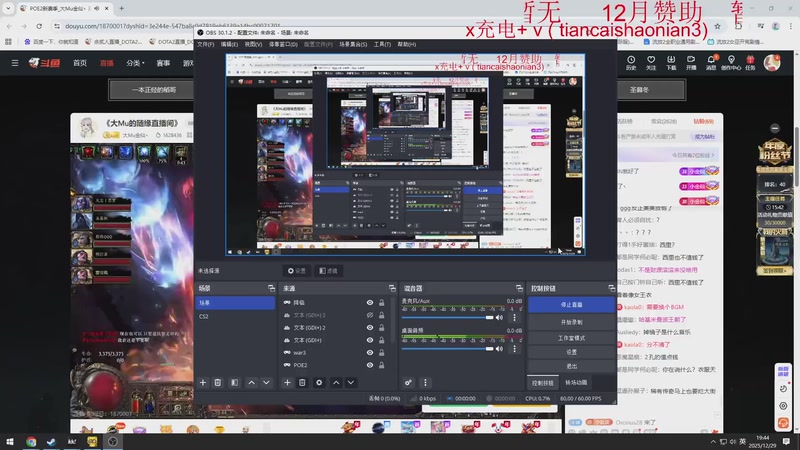Viewport: 800px width, 450px height.
Task: Undock the sources panel
Action: tap(392, 288)
